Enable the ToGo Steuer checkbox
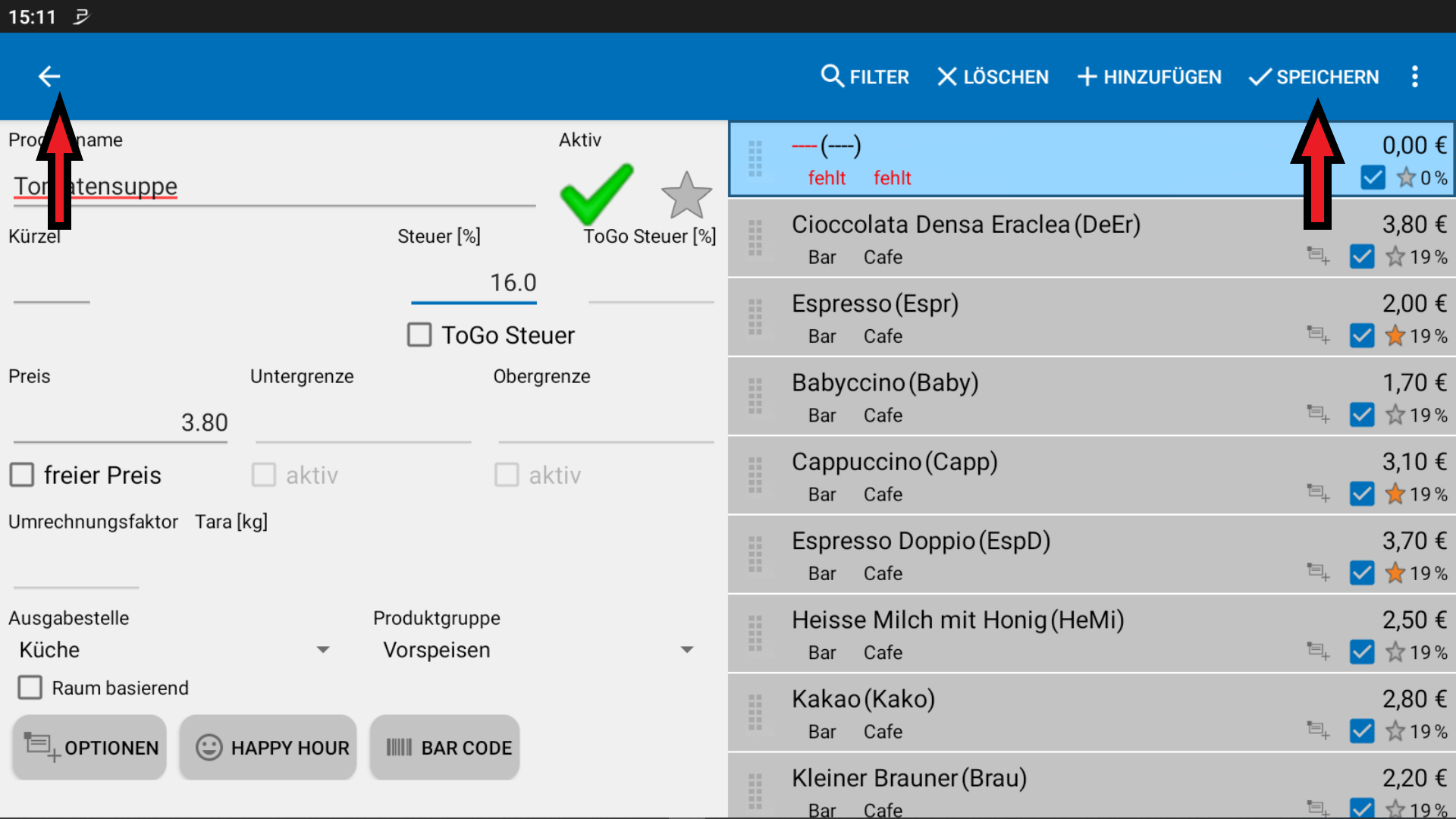Viewport: 1456px width, 819px height. 419,334
